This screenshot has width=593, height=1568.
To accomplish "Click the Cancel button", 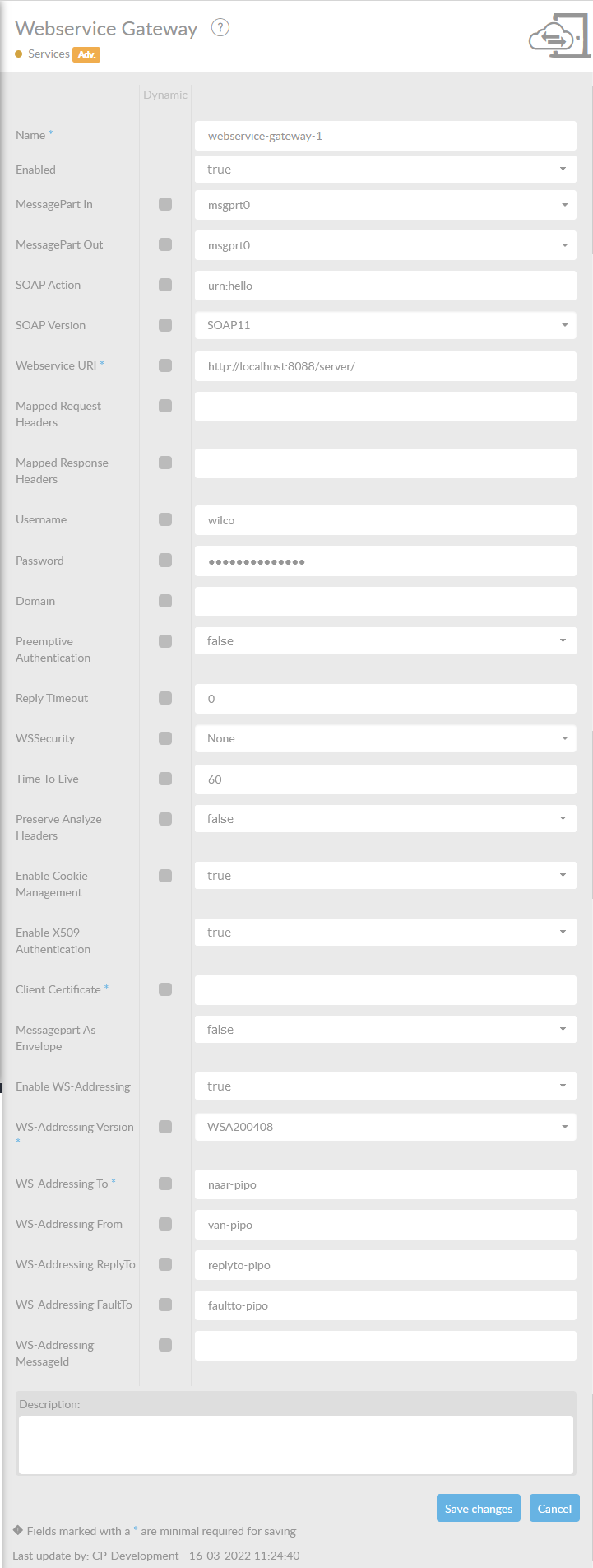I will [x=554, y=1509].
